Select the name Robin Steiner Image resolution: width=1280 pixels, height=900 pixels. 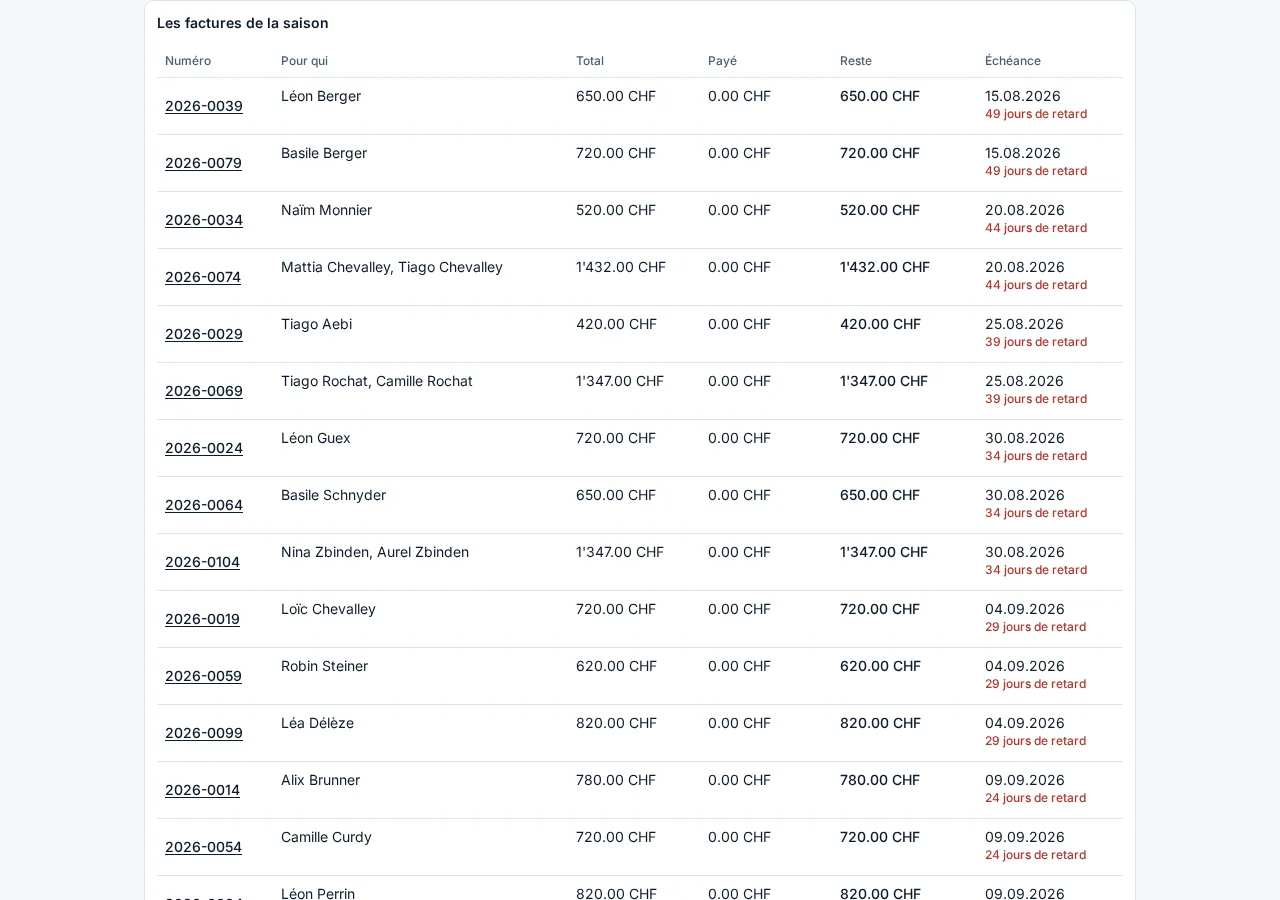click(x=324, y=666)
